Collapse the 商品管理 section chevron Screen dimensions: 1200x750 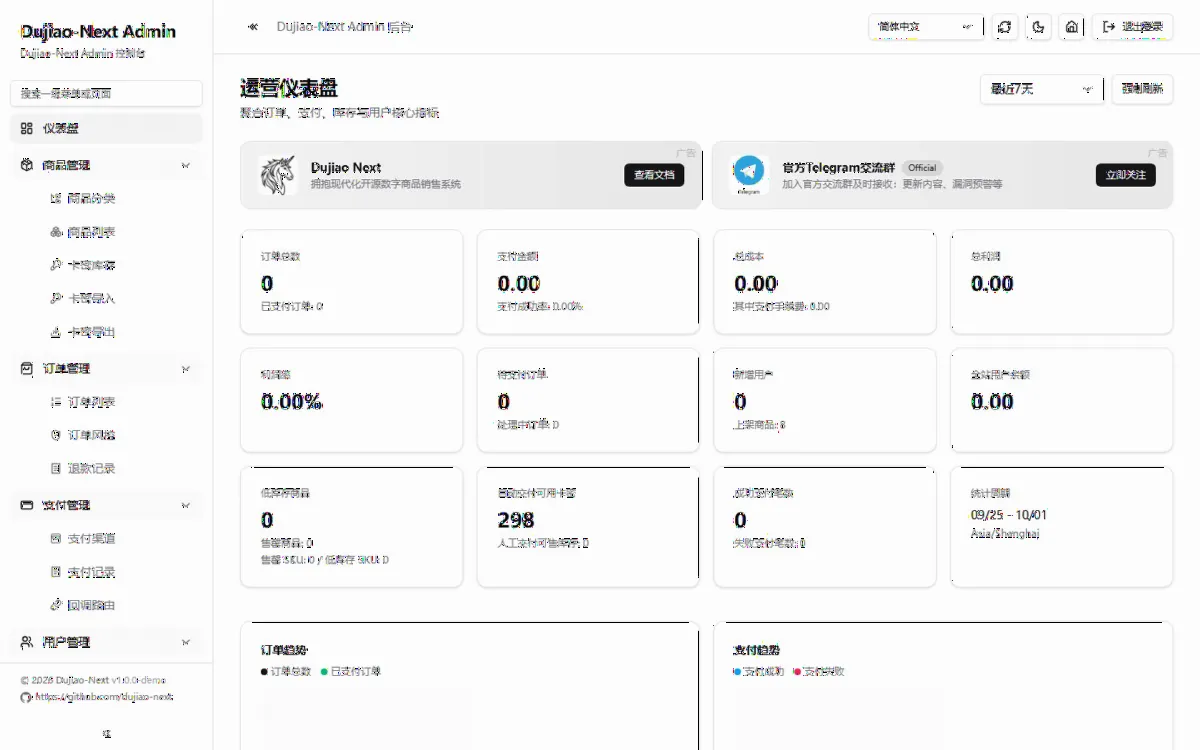pos(185,165)
